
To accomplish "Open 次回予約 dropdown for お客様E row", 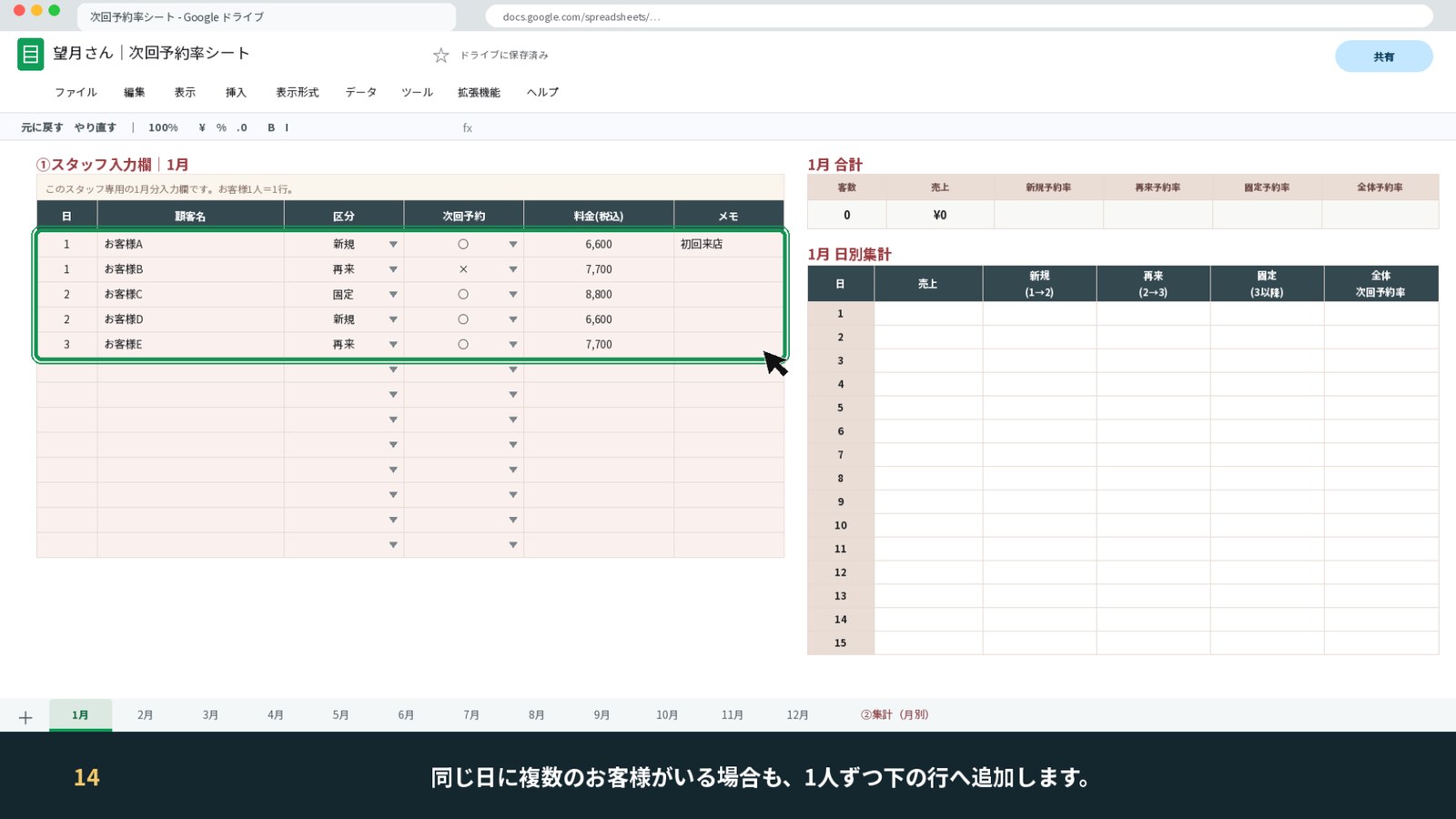I will 513,345.
